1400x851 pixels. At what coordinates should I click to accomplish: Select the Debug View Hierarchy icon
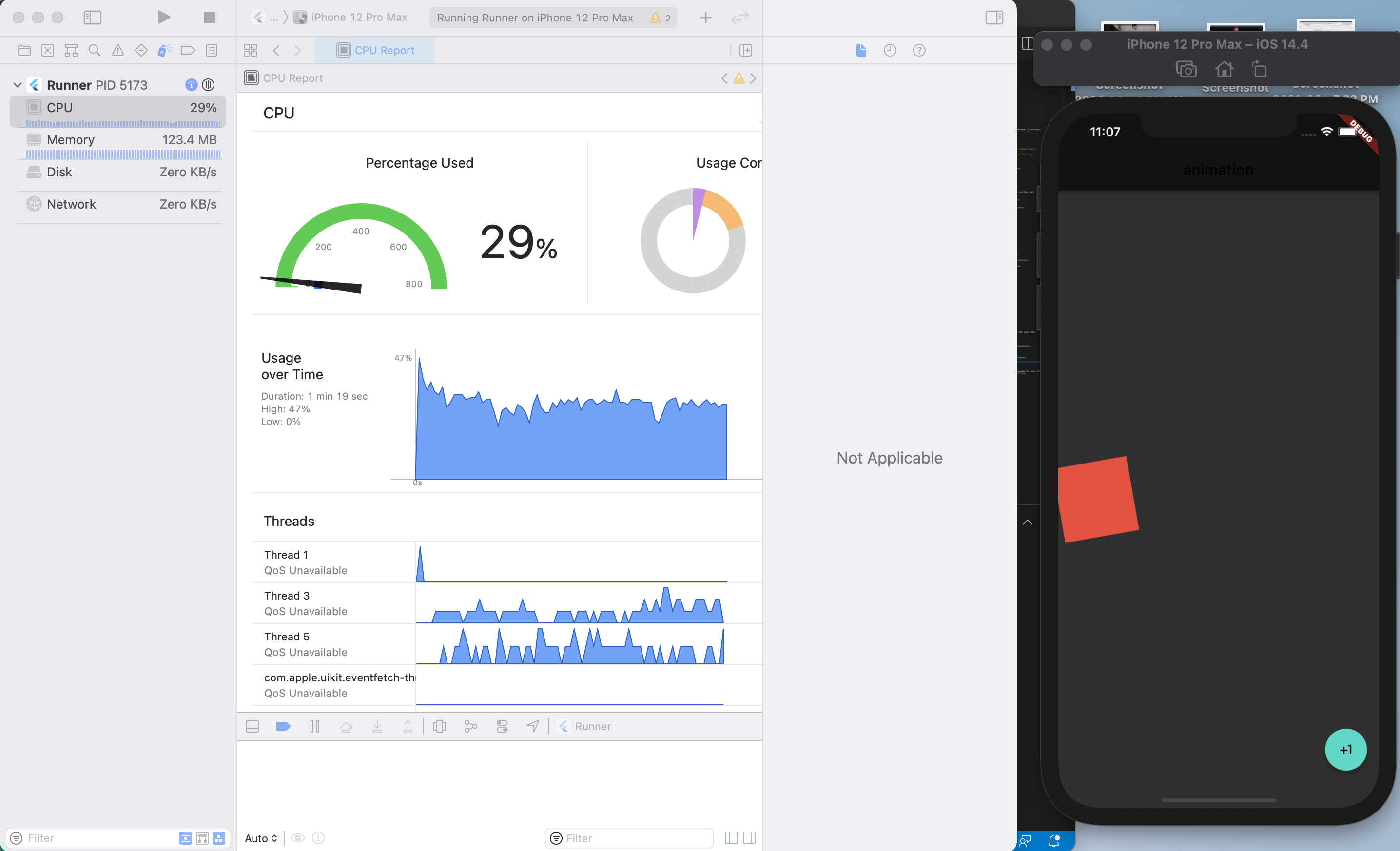(440, 726)
